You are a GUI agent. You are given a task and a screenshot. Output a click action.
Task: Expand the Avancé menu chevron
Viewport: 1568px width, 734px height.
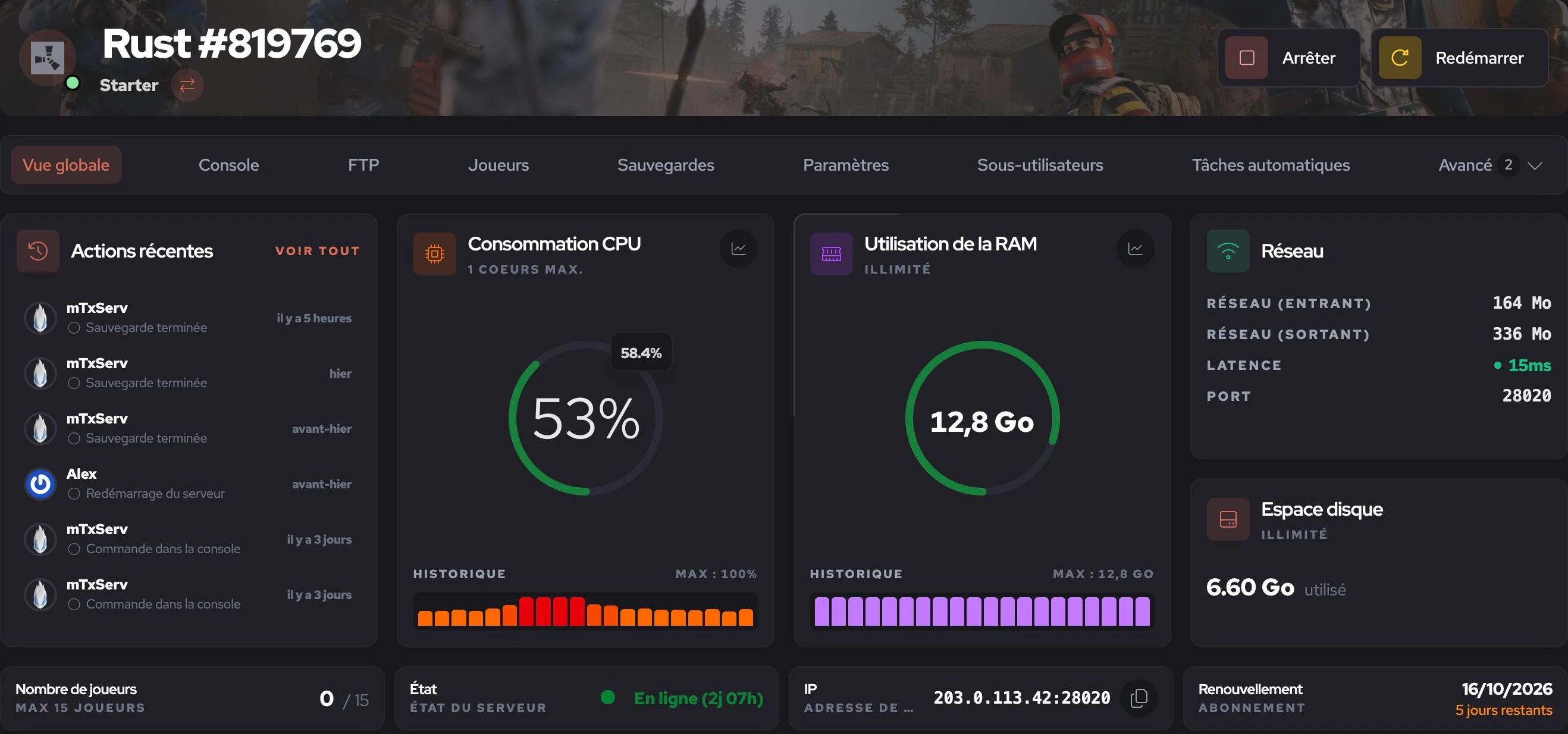point(1535,165)
